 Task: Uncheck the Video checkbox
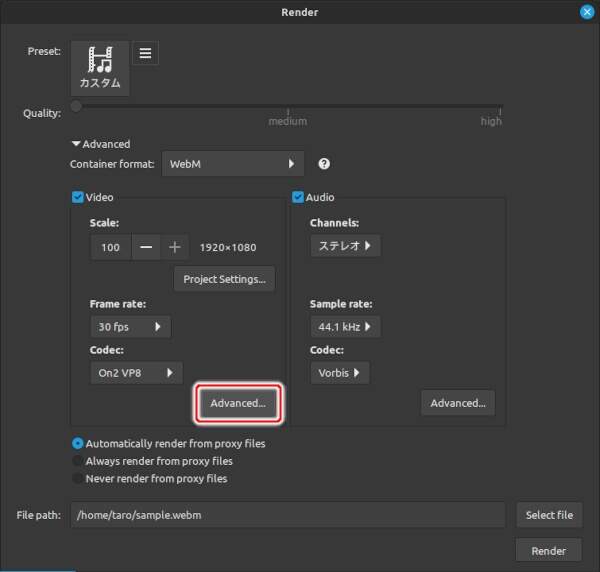pos(78,198)
